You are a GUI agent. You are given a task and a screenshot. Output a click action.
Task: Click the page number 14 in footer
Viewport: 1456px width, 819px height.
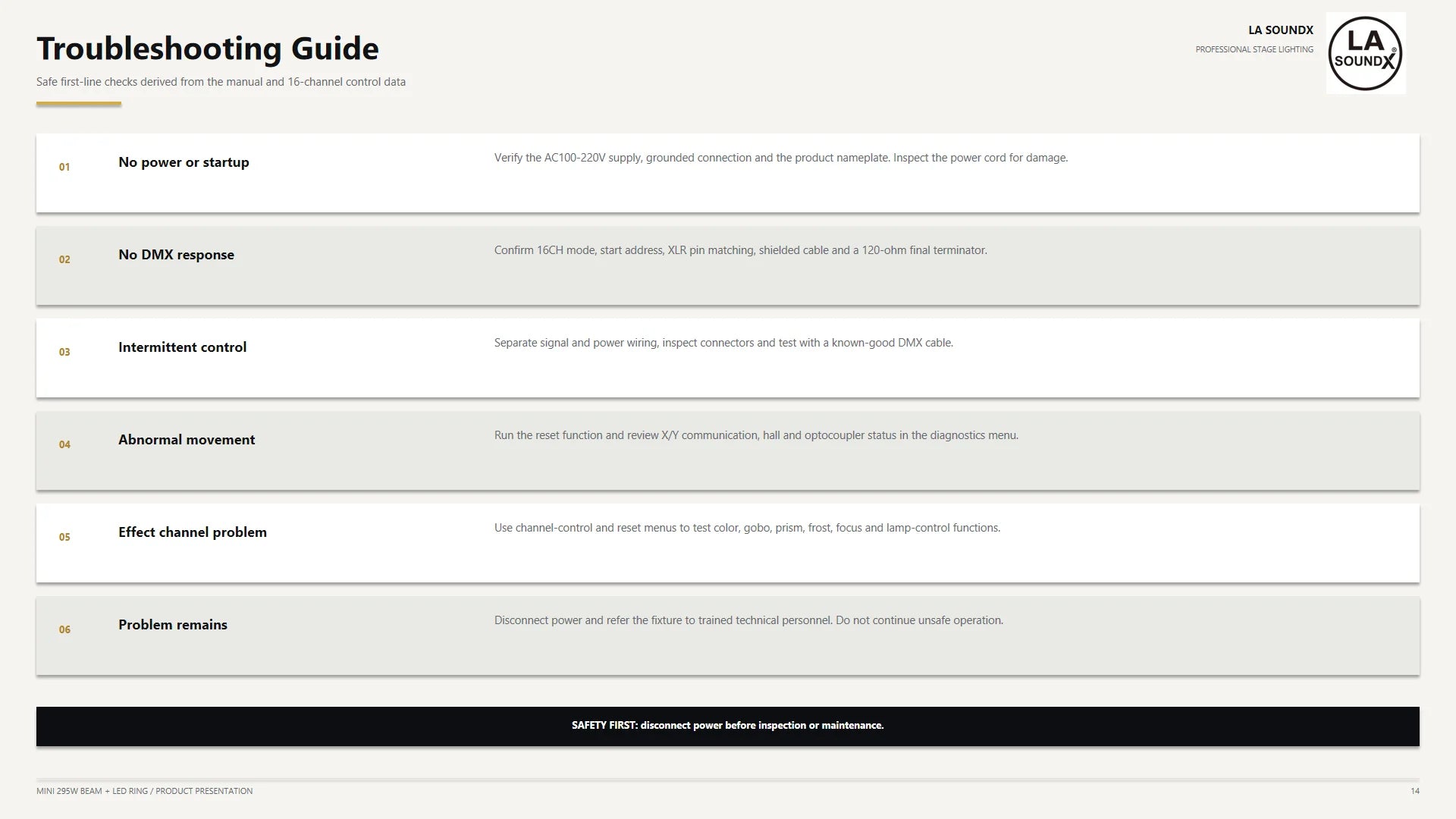click(1415, 791)
